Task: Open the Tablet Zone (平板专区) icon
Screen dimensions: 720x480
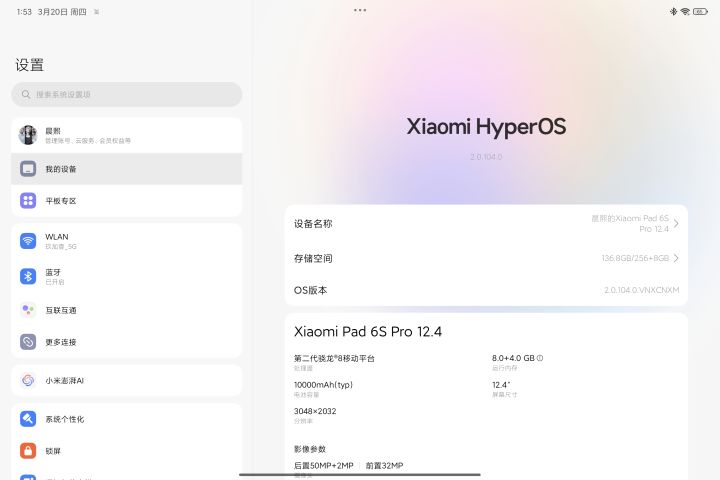Action: click(x=28, y=201)
